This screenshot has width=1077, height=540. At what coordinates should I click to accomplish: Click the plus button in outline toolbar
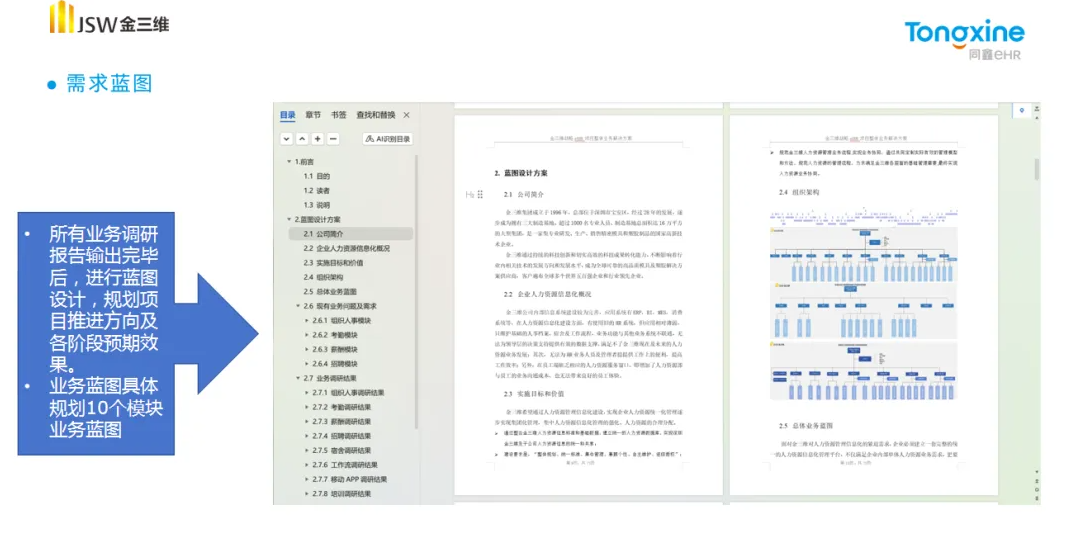click(317, 139)
